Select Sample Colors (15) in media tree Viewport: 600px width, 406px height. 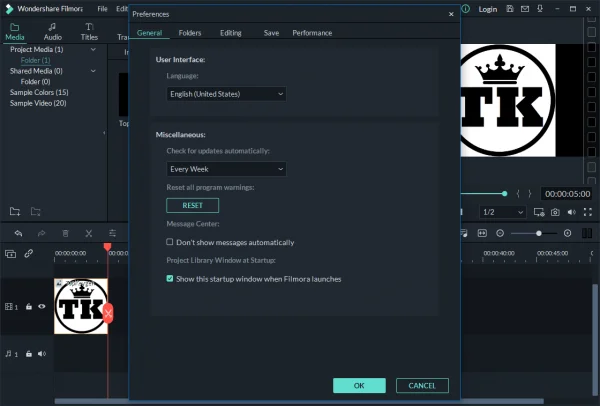click(x=39, y=92)
